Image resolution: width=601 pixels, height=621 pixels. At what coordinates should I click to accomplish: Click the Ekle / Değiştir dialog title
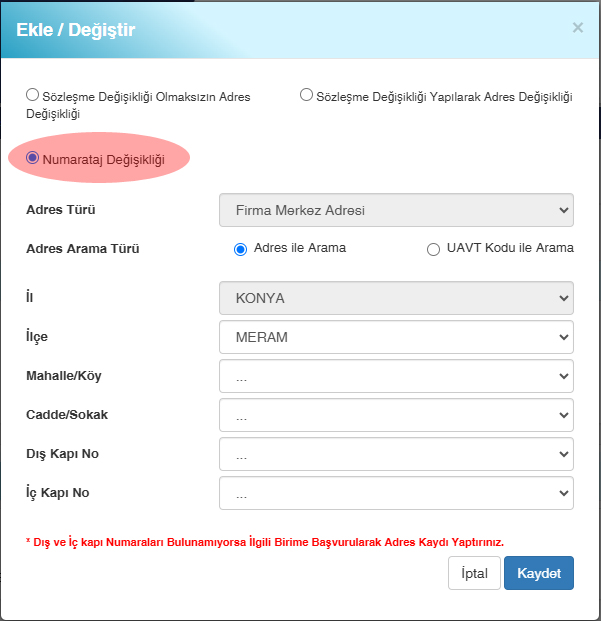(76, 30)
